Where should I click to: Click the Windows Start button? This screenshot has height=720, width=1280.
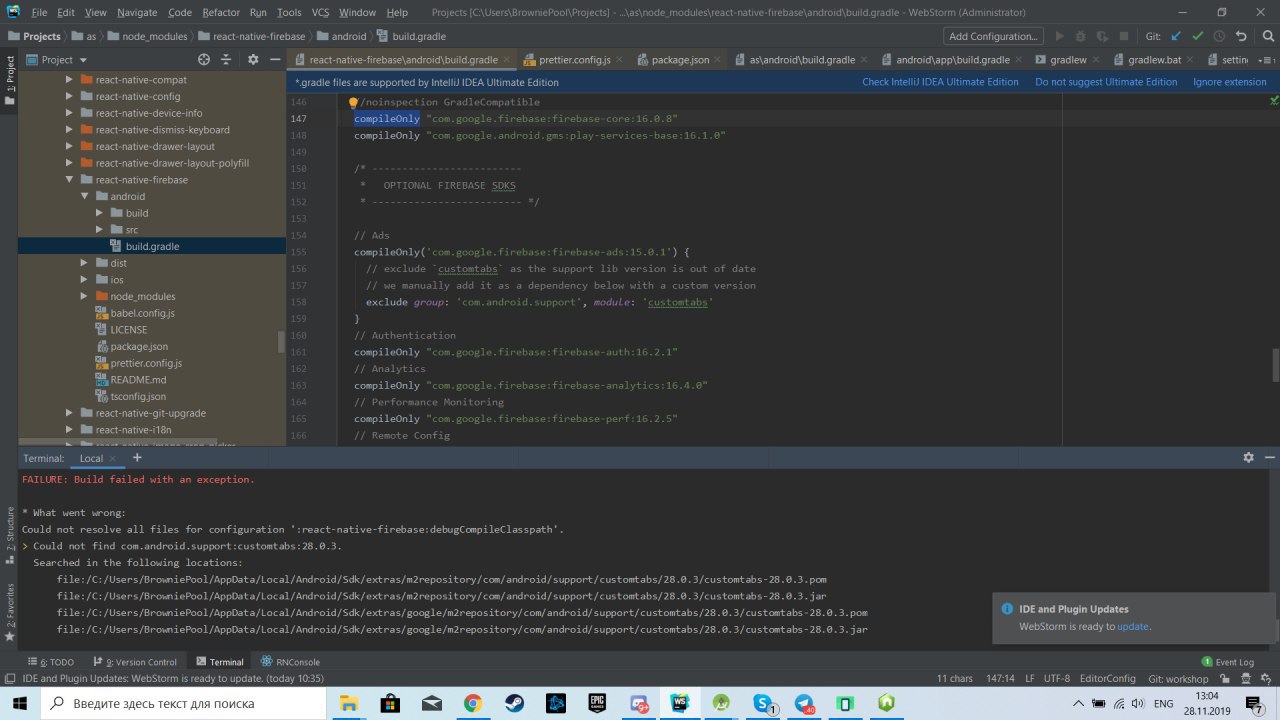coord(19,704)
